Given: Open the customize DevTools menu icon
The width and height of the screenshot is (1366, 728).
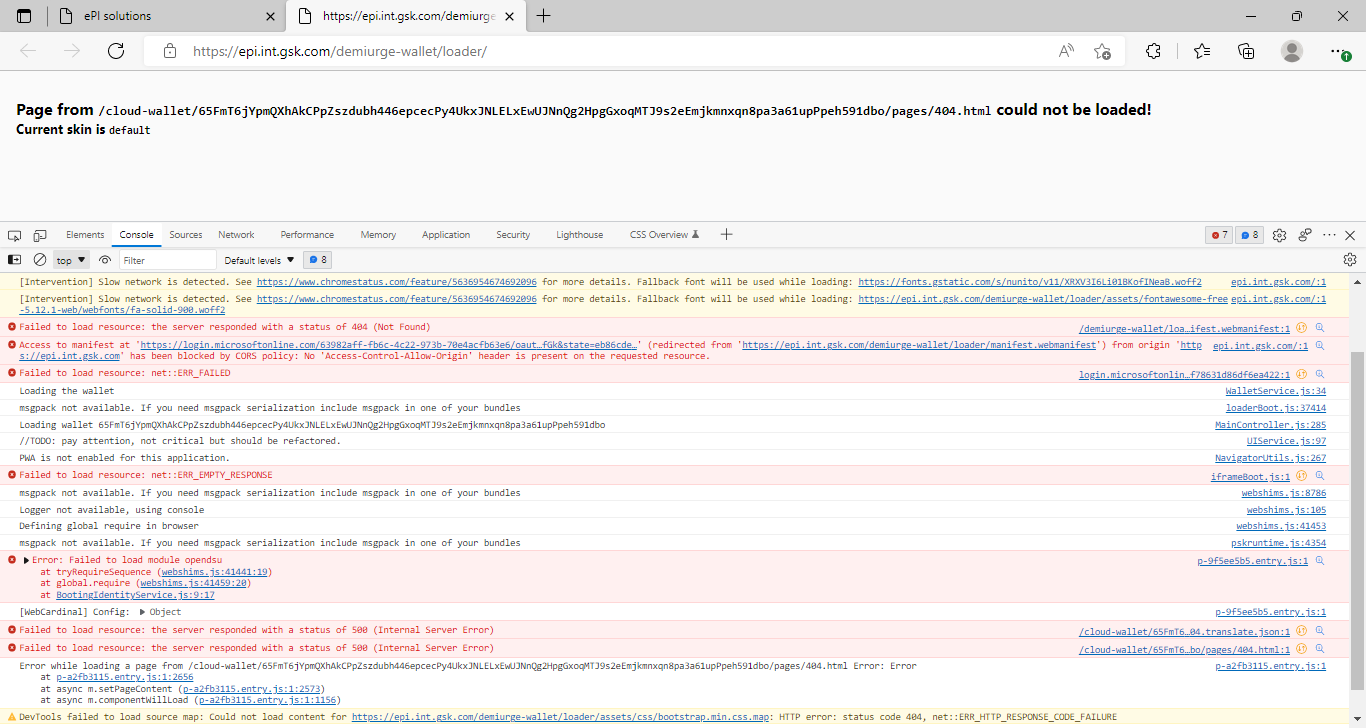Looking at the screenshot, I should tap(1328, 234).
